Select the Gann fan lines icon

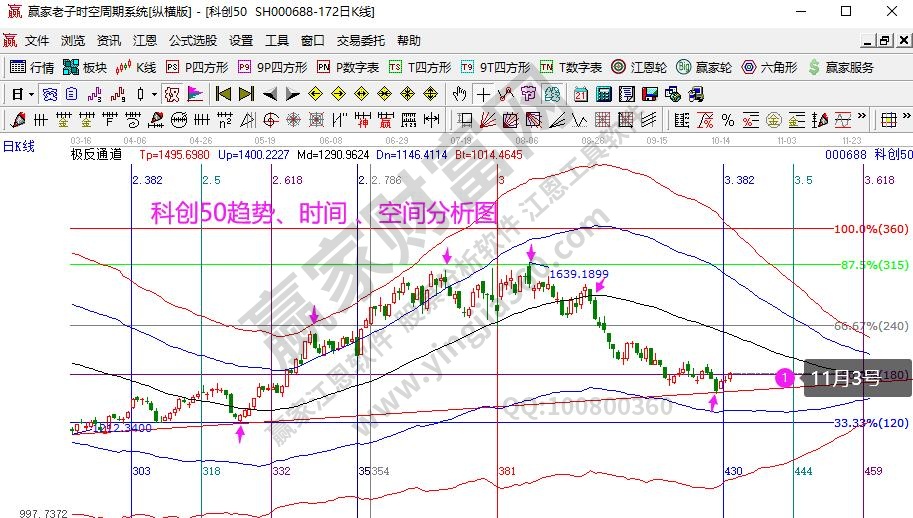tap(488, 120)
